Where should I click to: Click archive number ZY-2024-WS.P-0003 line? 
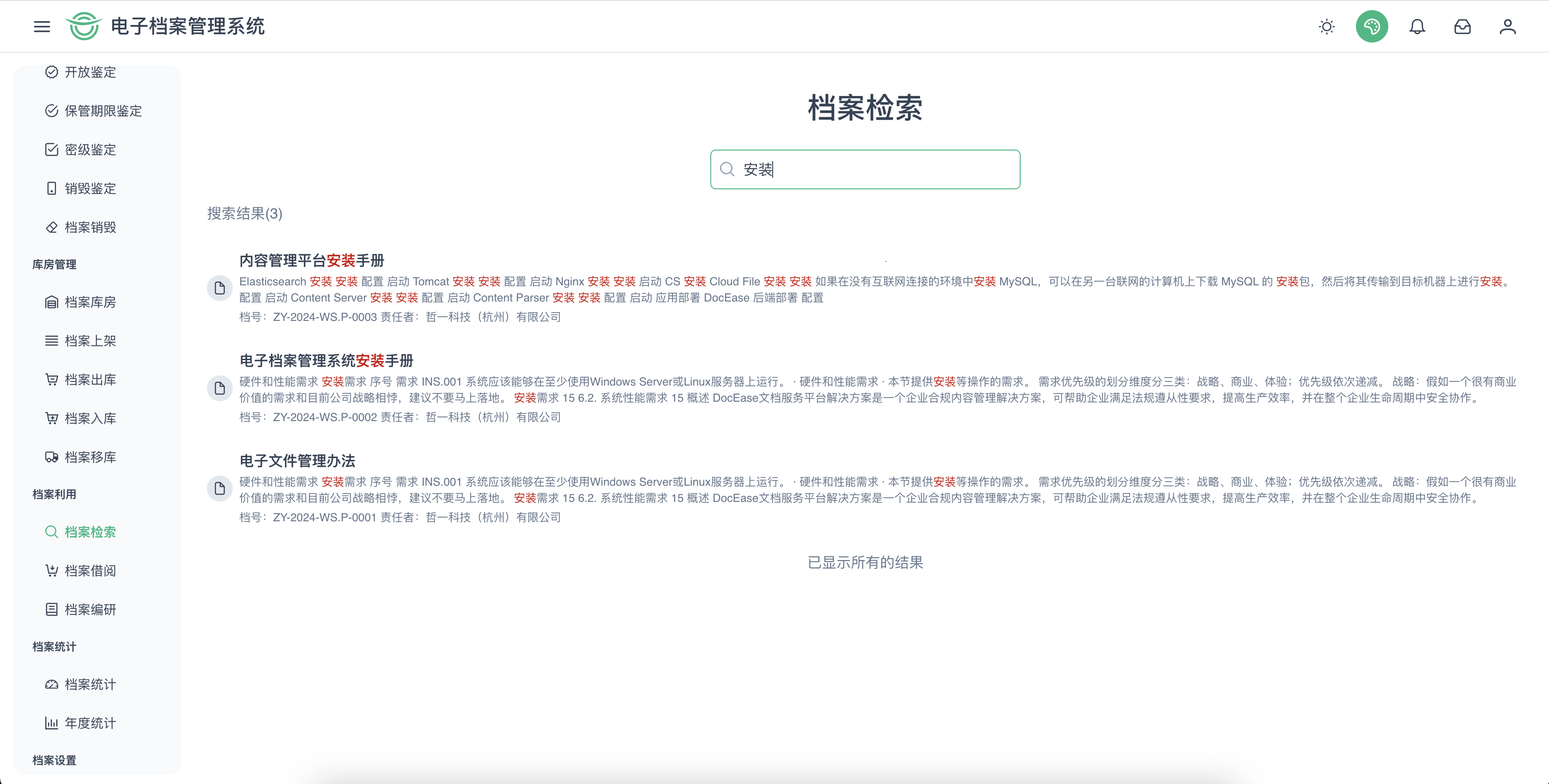tap(400, 317)
